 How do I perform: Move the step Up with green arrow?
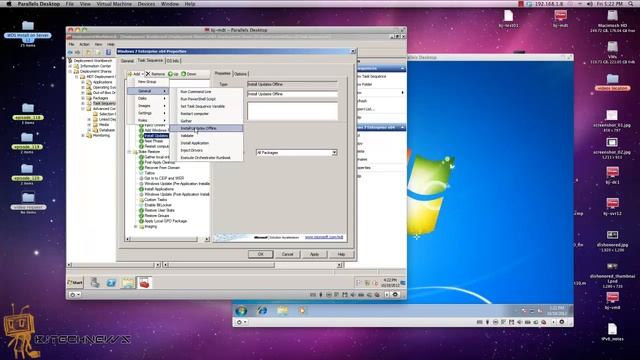[173, 74]
